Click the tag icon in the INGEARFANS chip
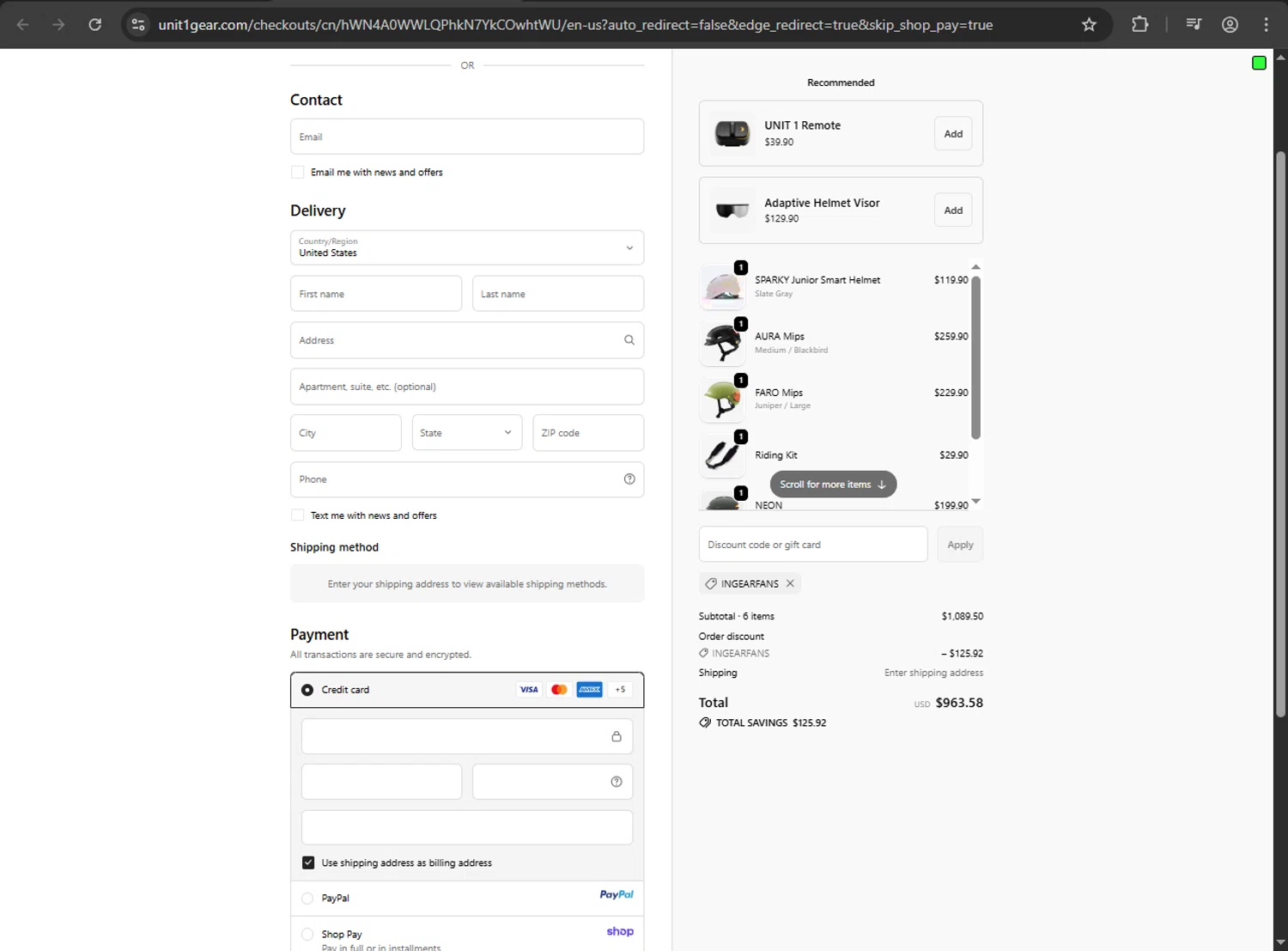1288x951 pixels. point(711,583)
